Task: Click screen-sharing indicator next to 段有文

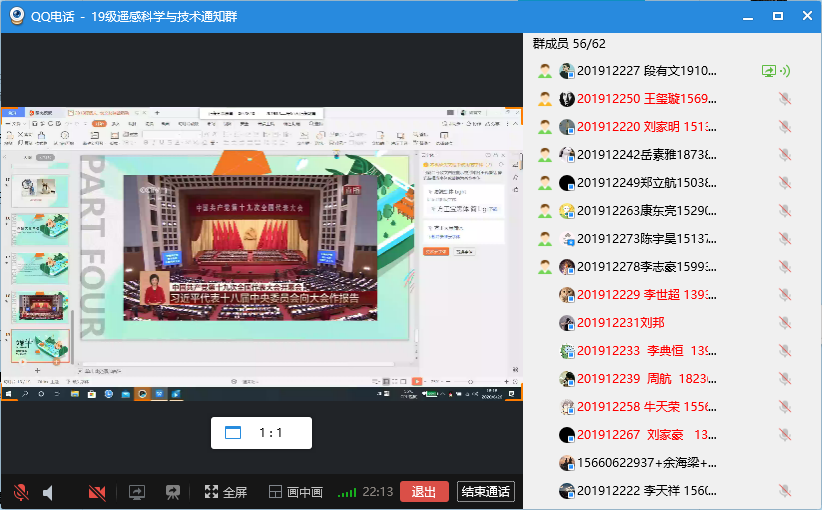Action: (x=769, y=71)
